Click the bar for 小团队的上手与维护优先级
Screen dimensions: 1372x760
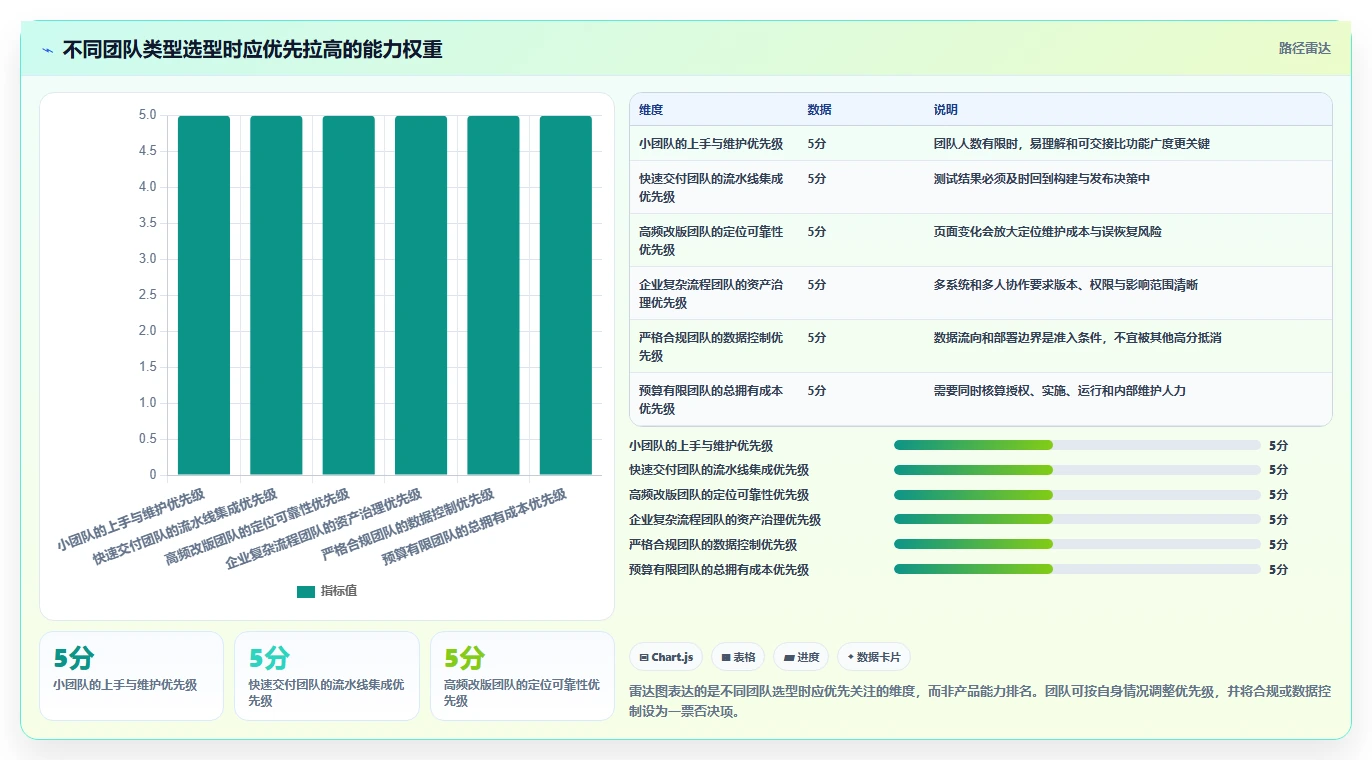(204, 295)
